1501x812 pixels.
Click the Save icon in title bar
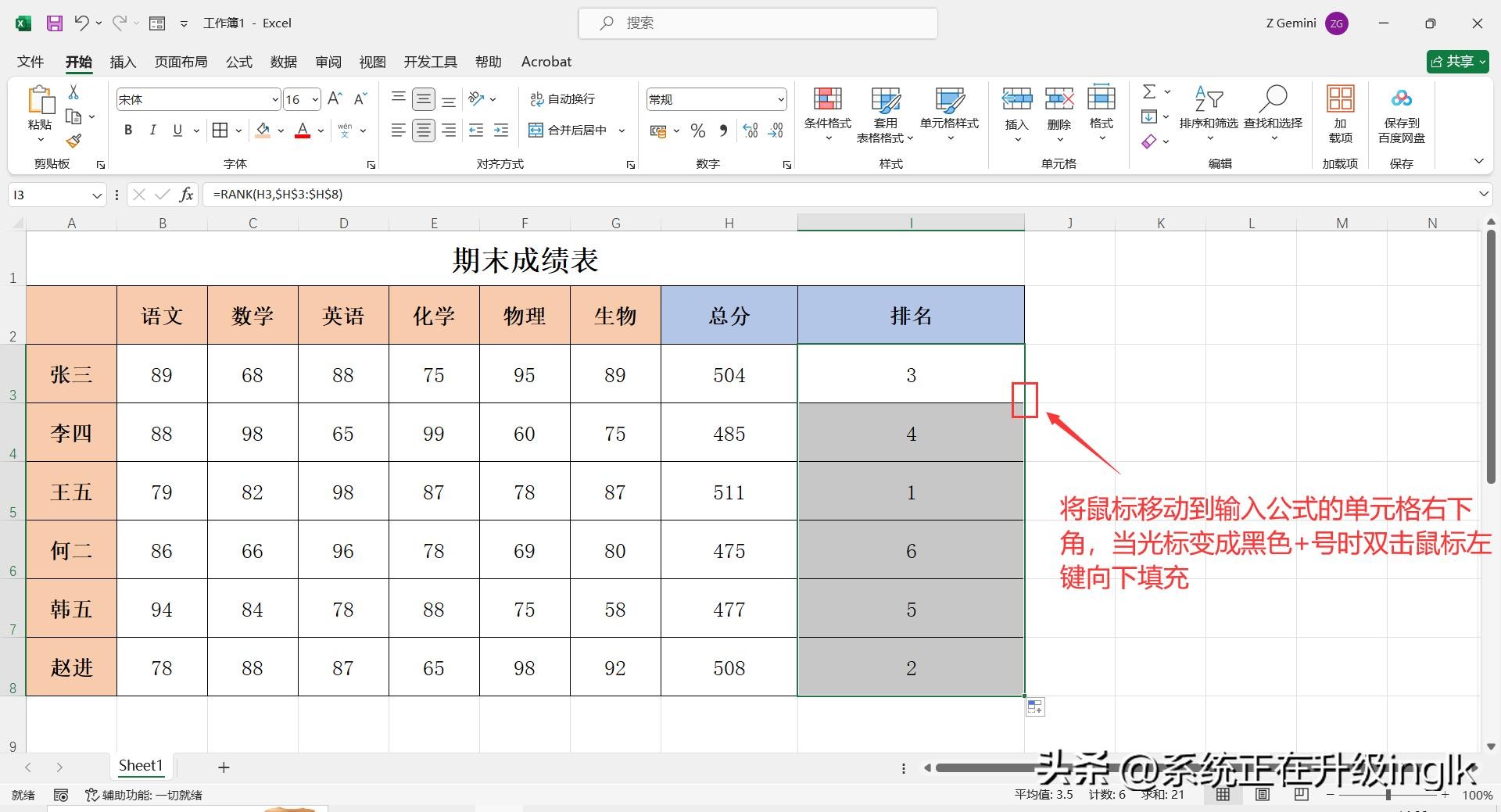point(54,23)
